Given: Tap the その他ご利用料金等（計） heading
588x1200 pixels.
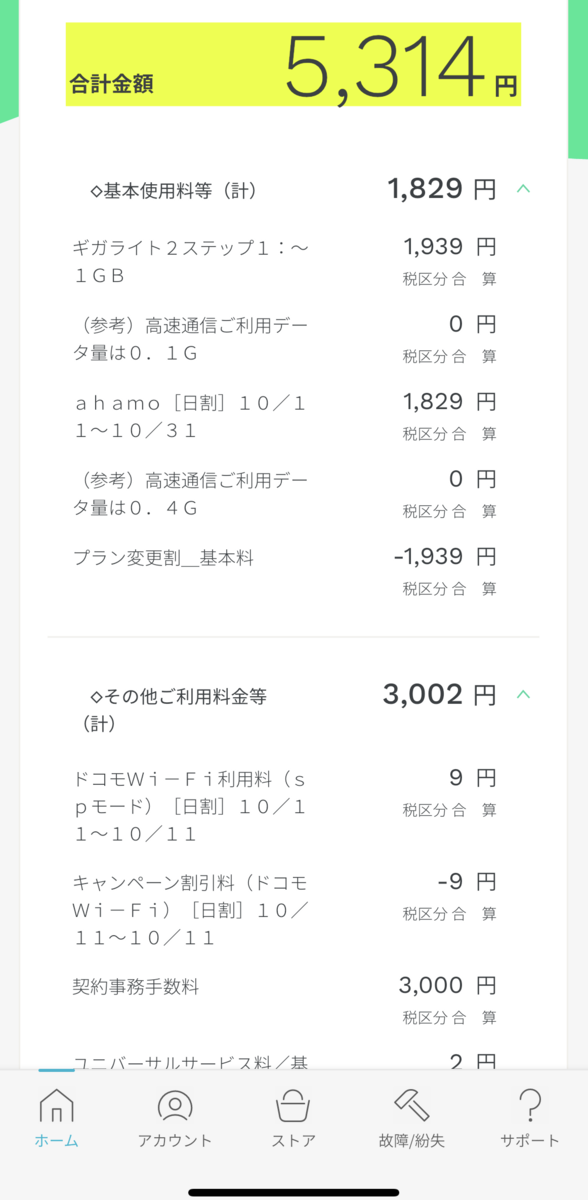Looking at the screenshot, I should click(x=170, y=709).
